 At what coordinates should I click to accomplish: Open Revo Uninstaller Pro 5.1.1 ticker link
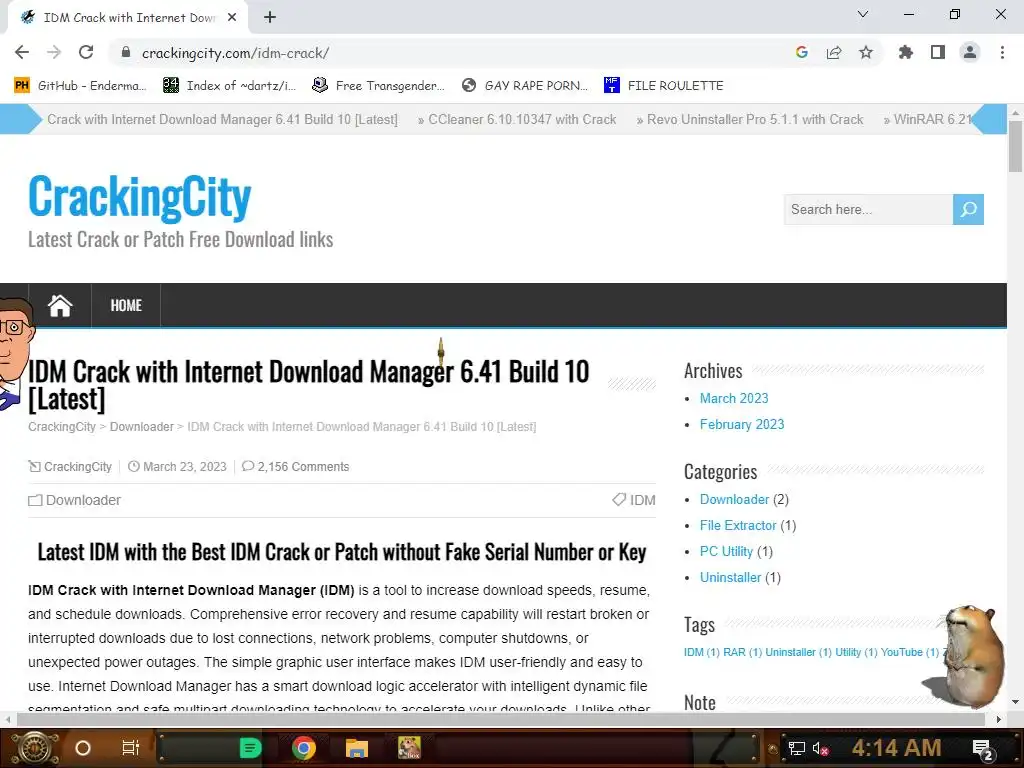coord(755,120)
